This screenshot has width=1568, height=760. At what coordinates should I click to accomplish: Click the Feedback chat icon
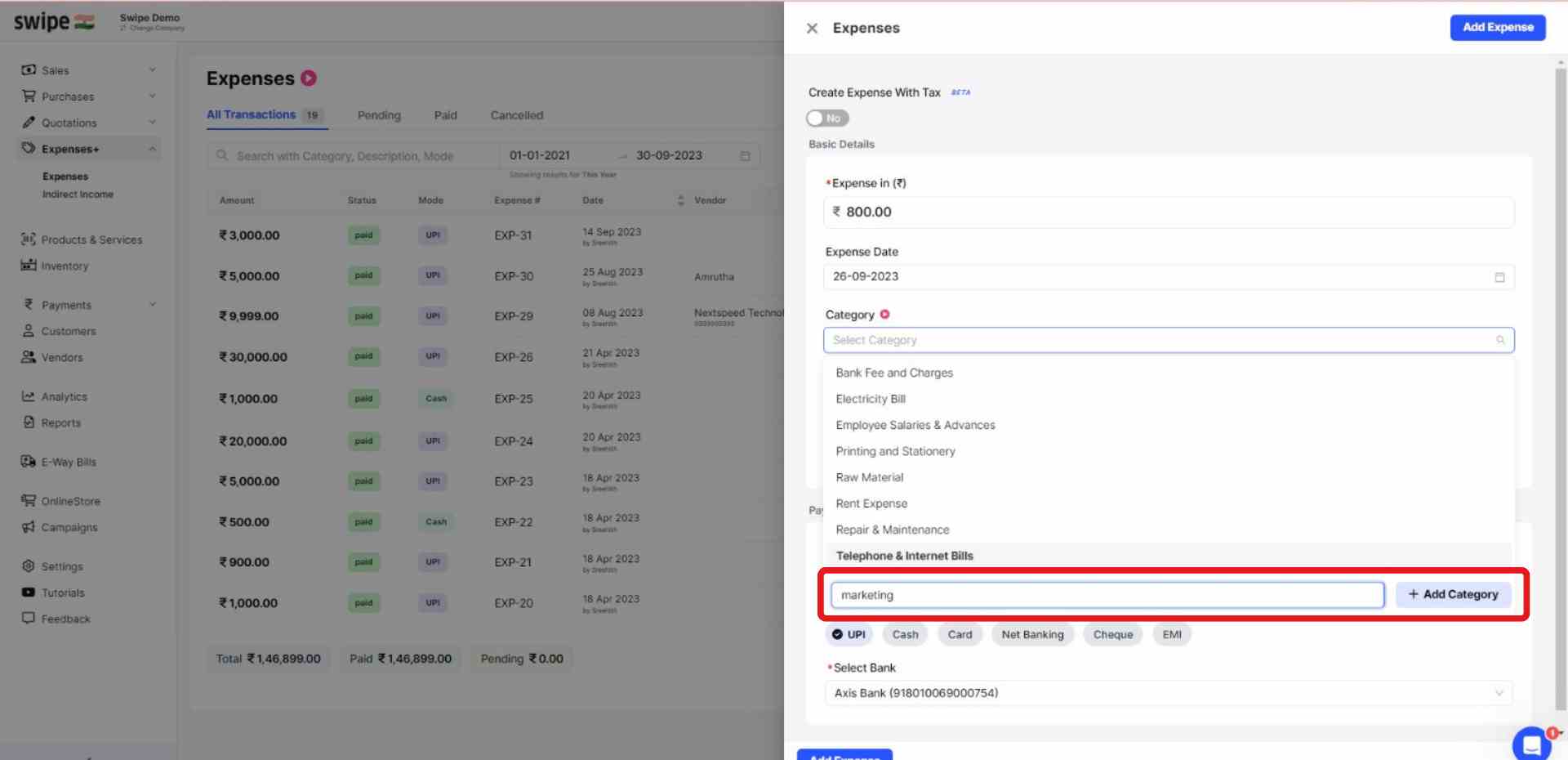point(29,619)
